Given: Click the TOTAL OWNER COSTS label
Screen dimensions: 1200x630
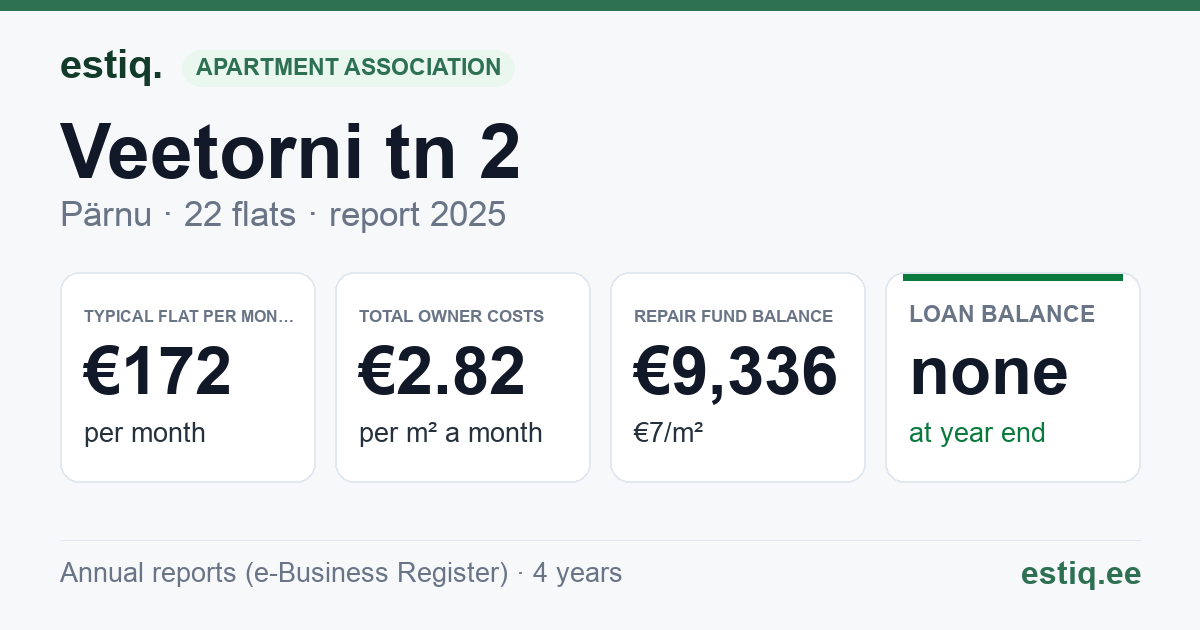Looking at the screenshot, I should coord(451,316).
